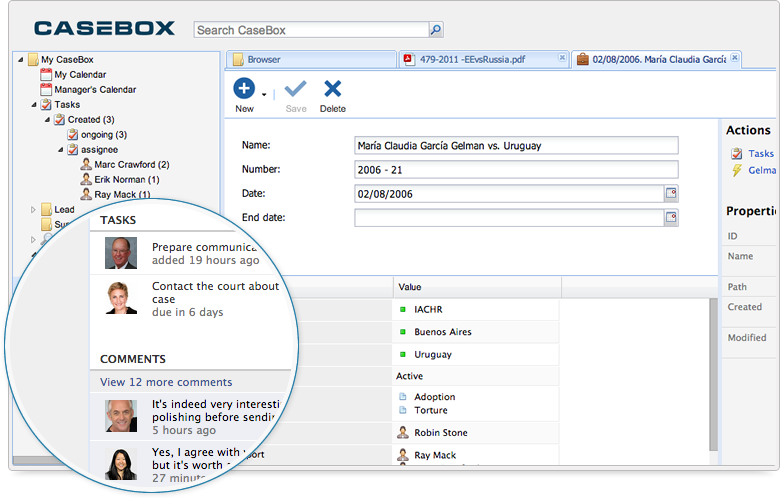The width and height of the screenshot is (780, 500).
Task: Click the Delete X icon
Action: (333, 89)
